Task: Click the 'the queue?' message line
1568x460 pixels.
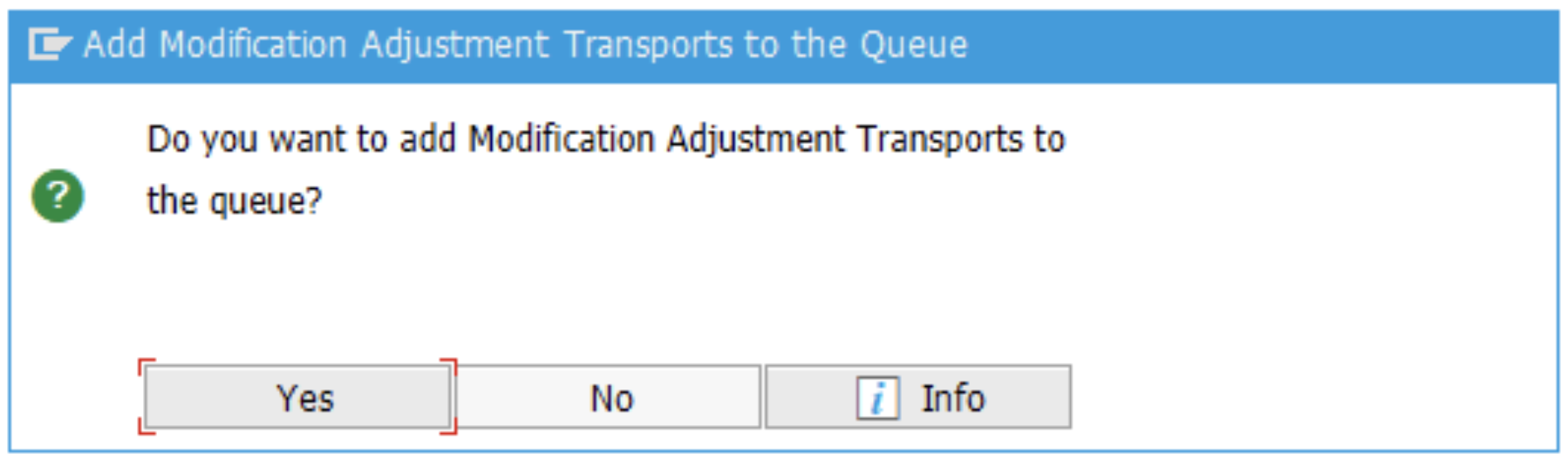Action: 234,201
